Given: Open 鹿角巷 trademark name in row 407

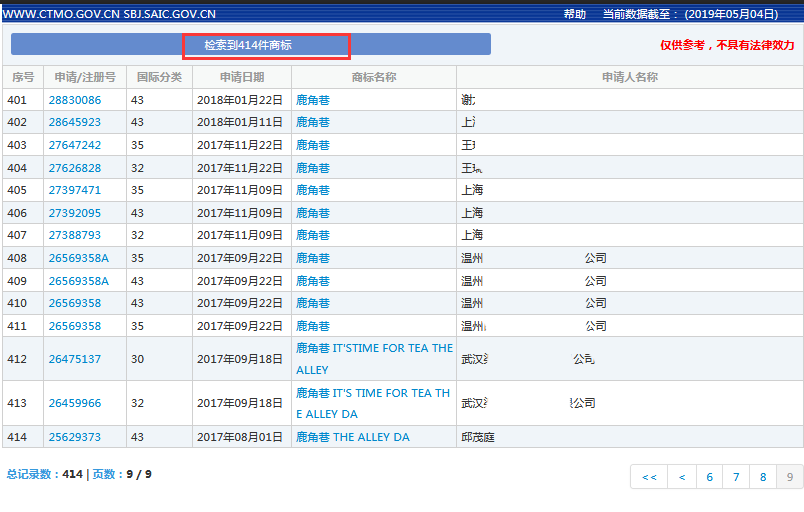Looking at the screenshot, I should (x=313, y=235).
